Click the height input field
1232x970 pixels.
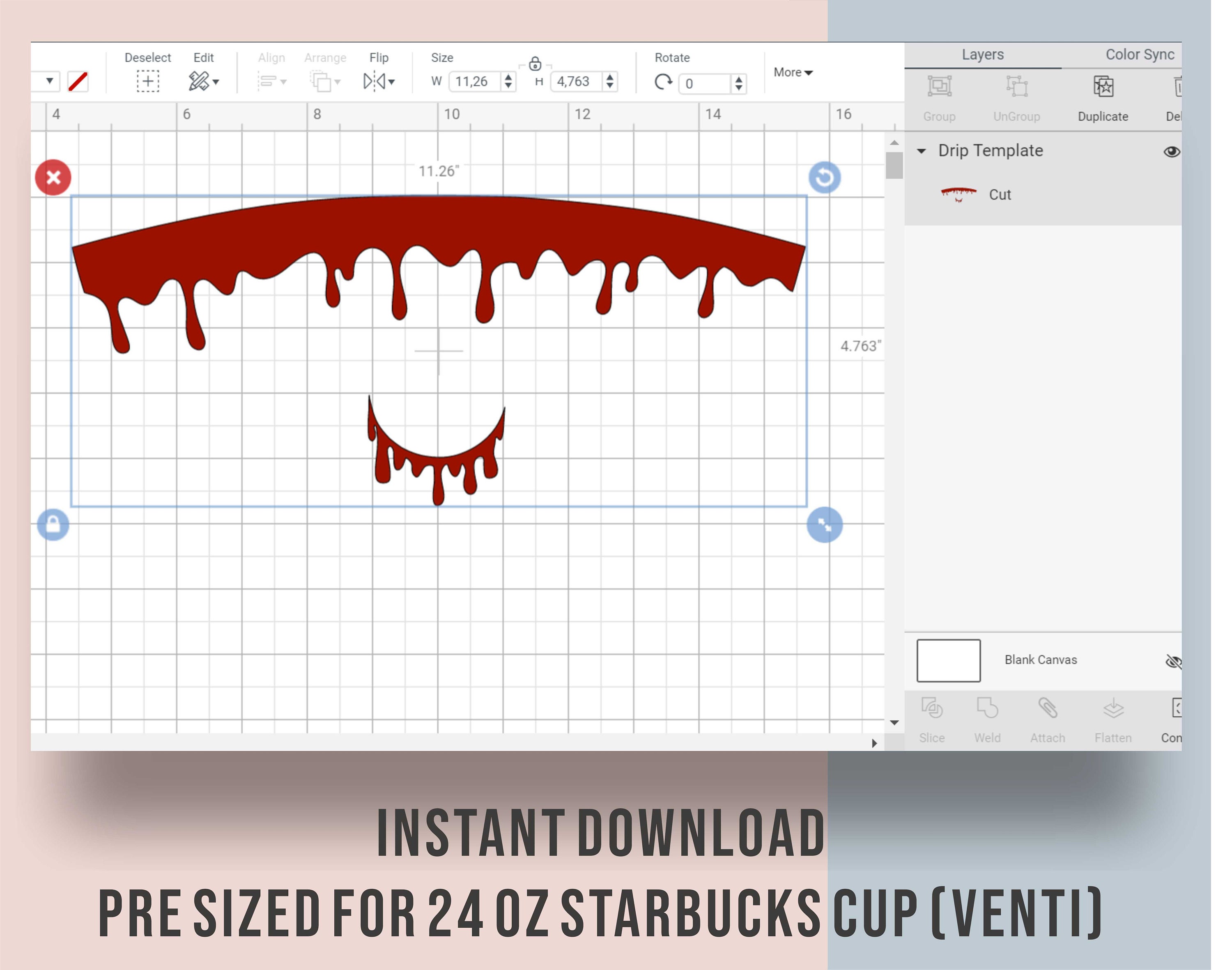pos(577,81)
